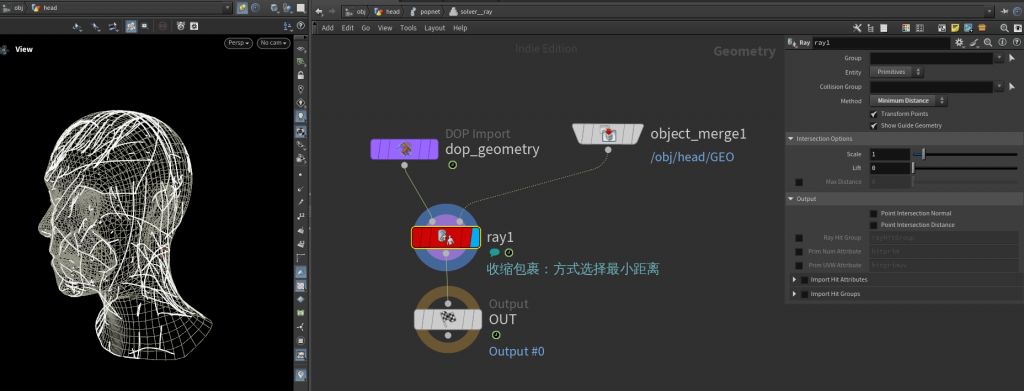This screenshot has width=1024, height=391.
Task: Click the dop_geometry DOP Import node
Action: (404, 149)
